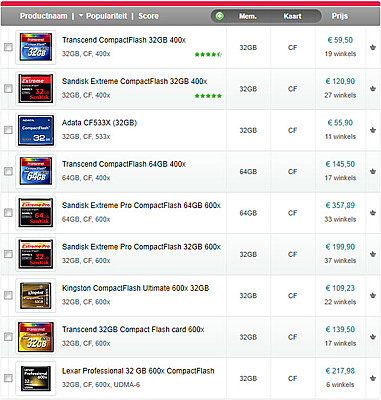Viewport: 381px width, 400px height.
Task: Add Adata CF533X to favorites
Action: click(x=373, y=130)
